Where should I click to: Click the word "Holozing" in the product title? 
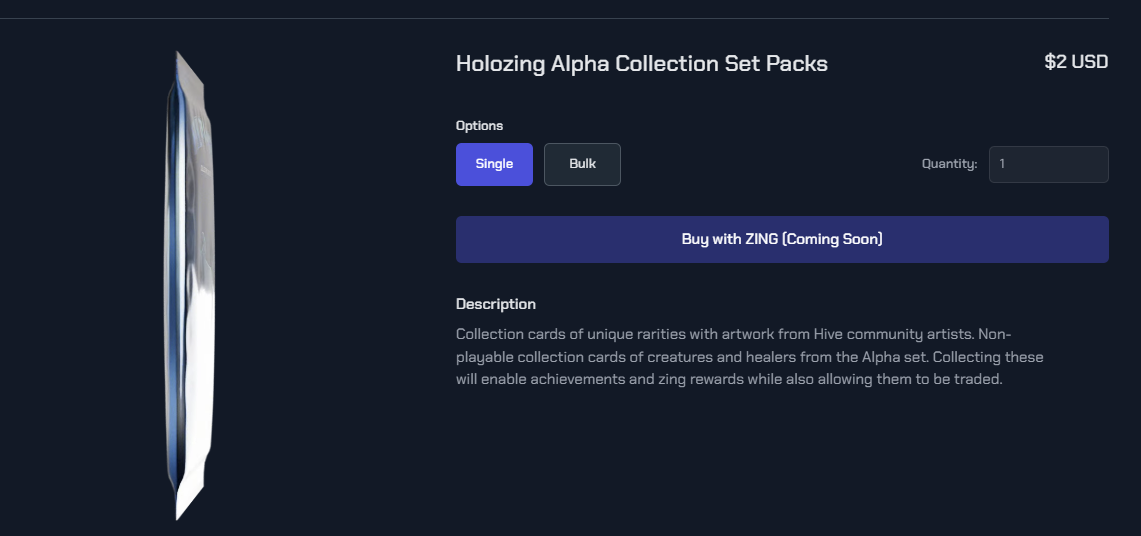[500, 63]
